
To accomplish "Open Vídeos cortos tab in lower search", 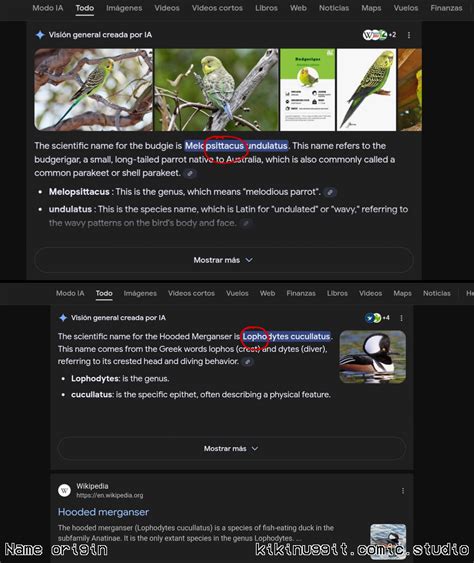I will (x=191, y=293).
